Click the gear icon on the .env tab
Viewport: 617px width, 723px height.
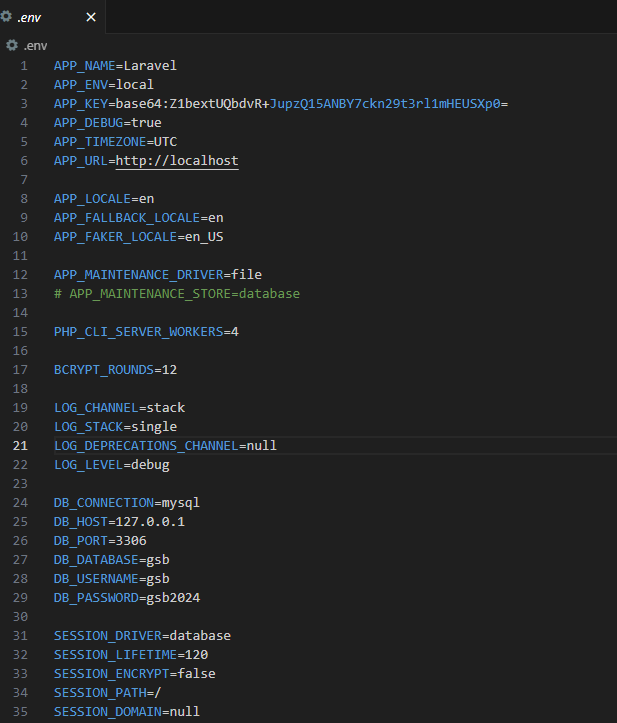point(7,18)
